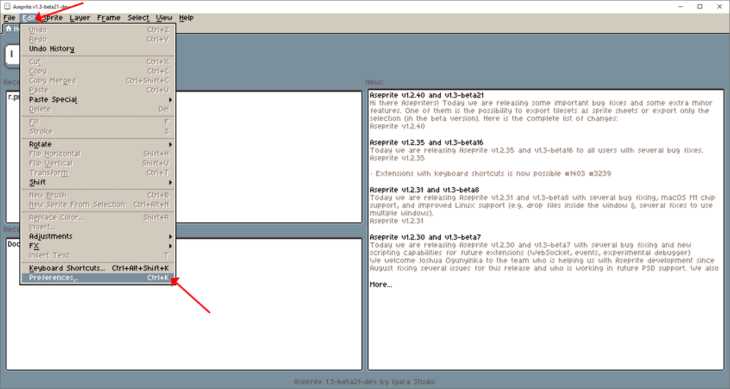Select Keyboard Shortcuts... menu entry
Screen dimensions: 730x389
point(98,268)
